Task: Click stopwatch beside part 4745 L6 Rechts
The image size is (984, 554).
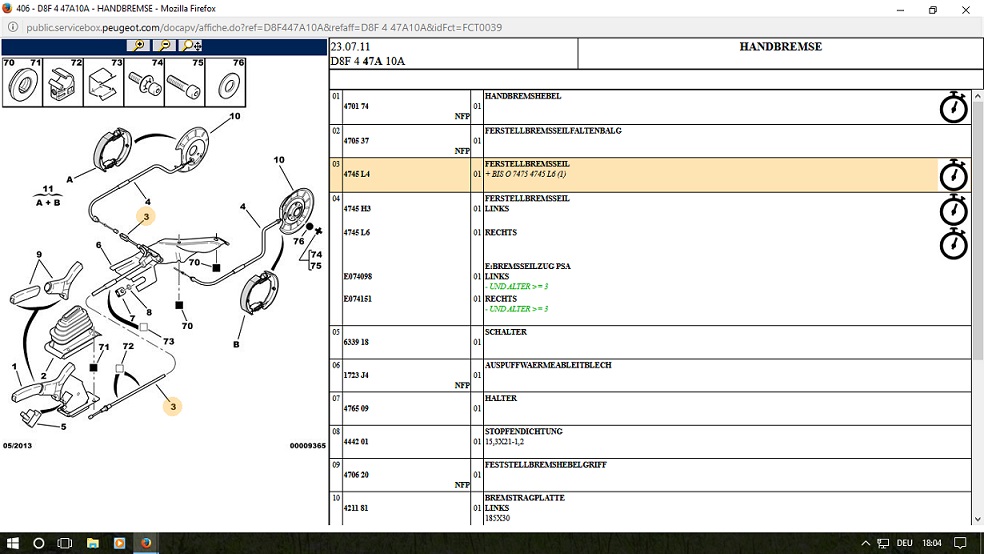Action: coord(953,243)
